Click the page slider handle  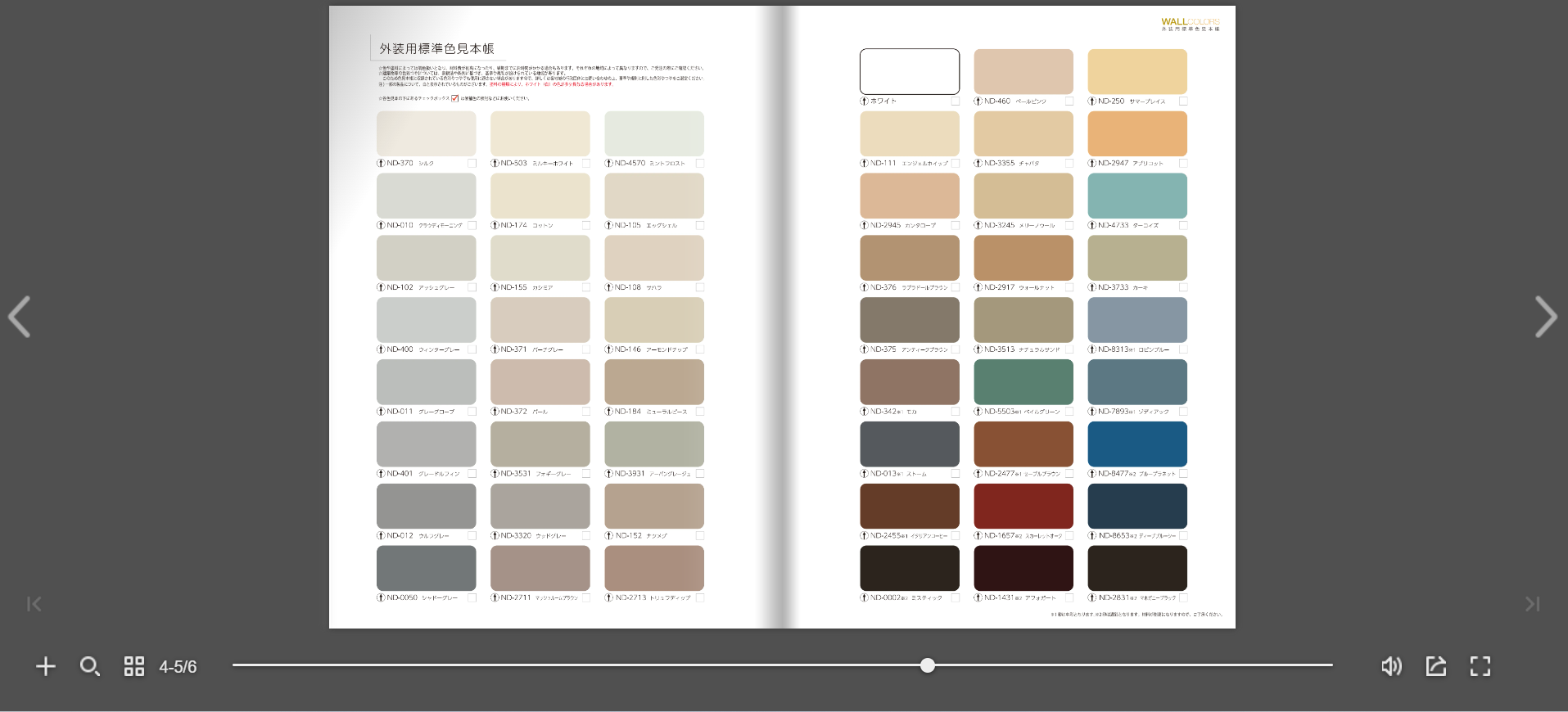(927, 665)
